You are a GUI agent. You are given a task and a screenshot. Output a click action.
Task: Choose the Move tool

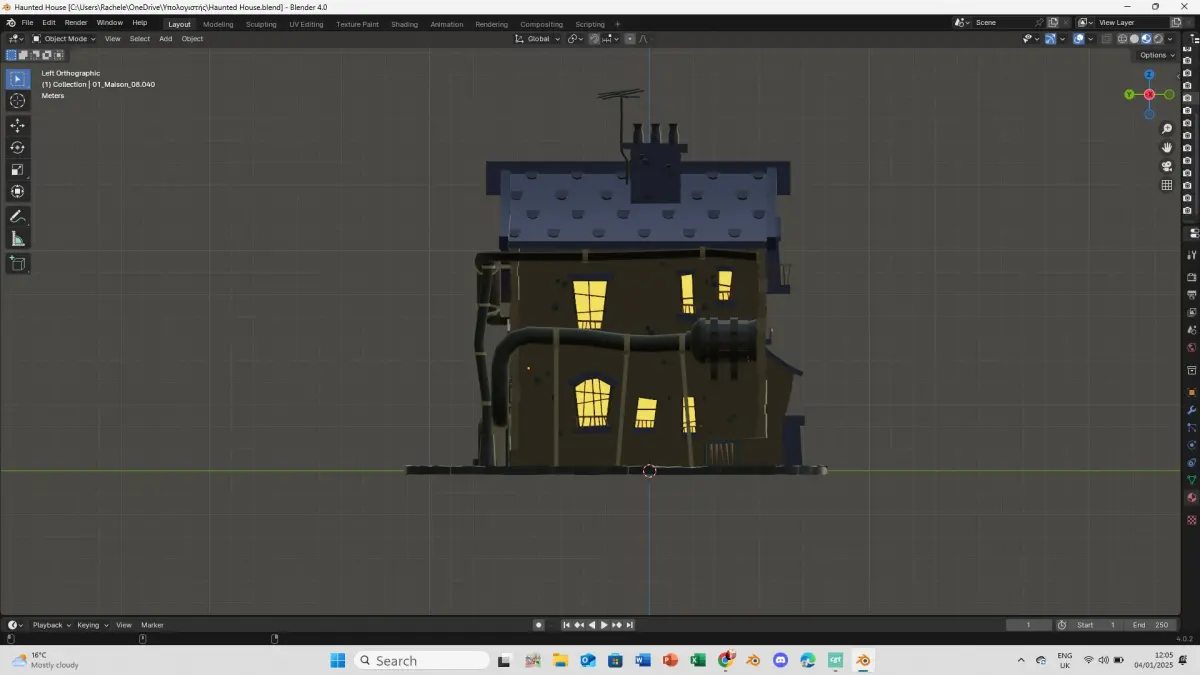18,125
